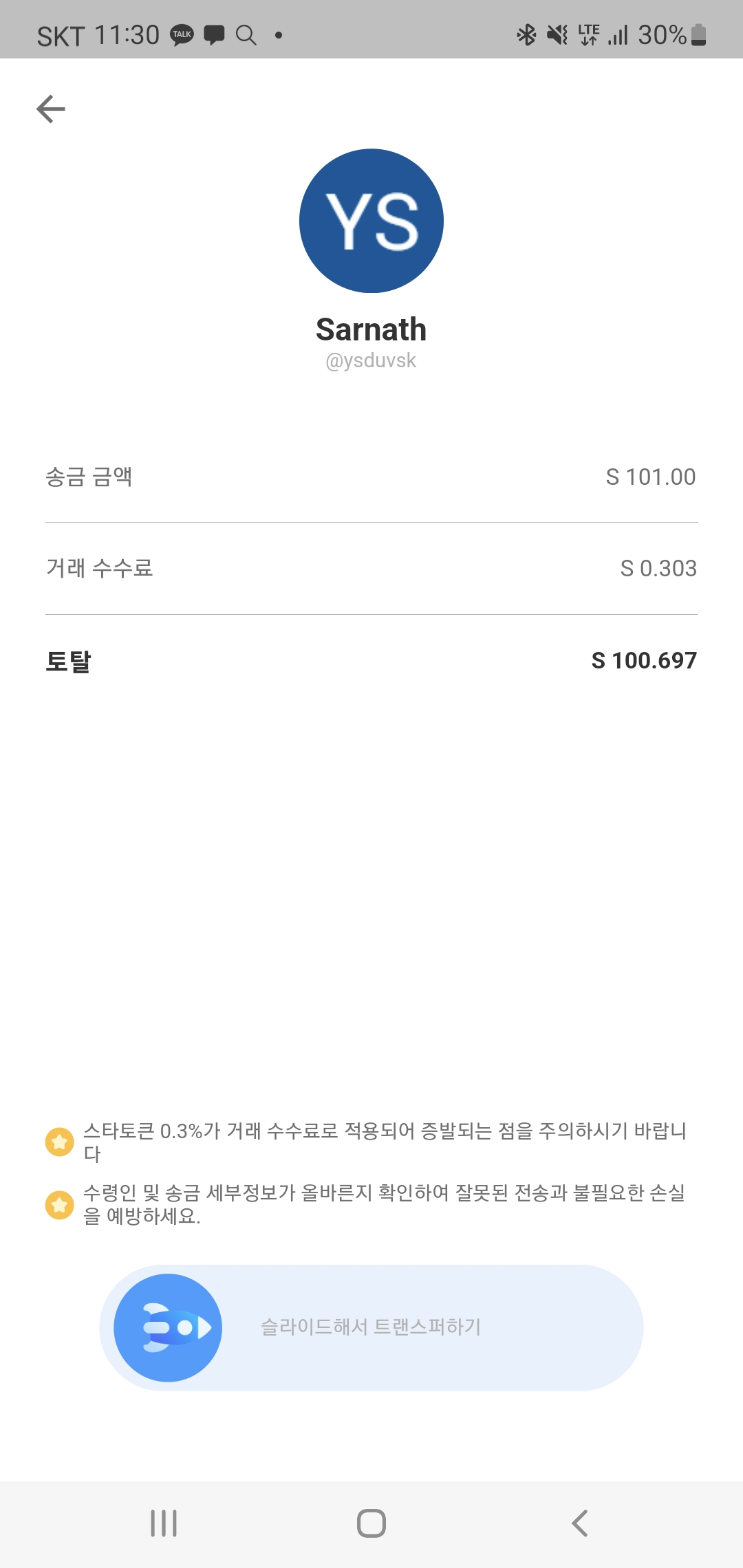743x1568 pixels.
Task: Tap the first yellow star notice icon
Action: (x=59, y=1142)
